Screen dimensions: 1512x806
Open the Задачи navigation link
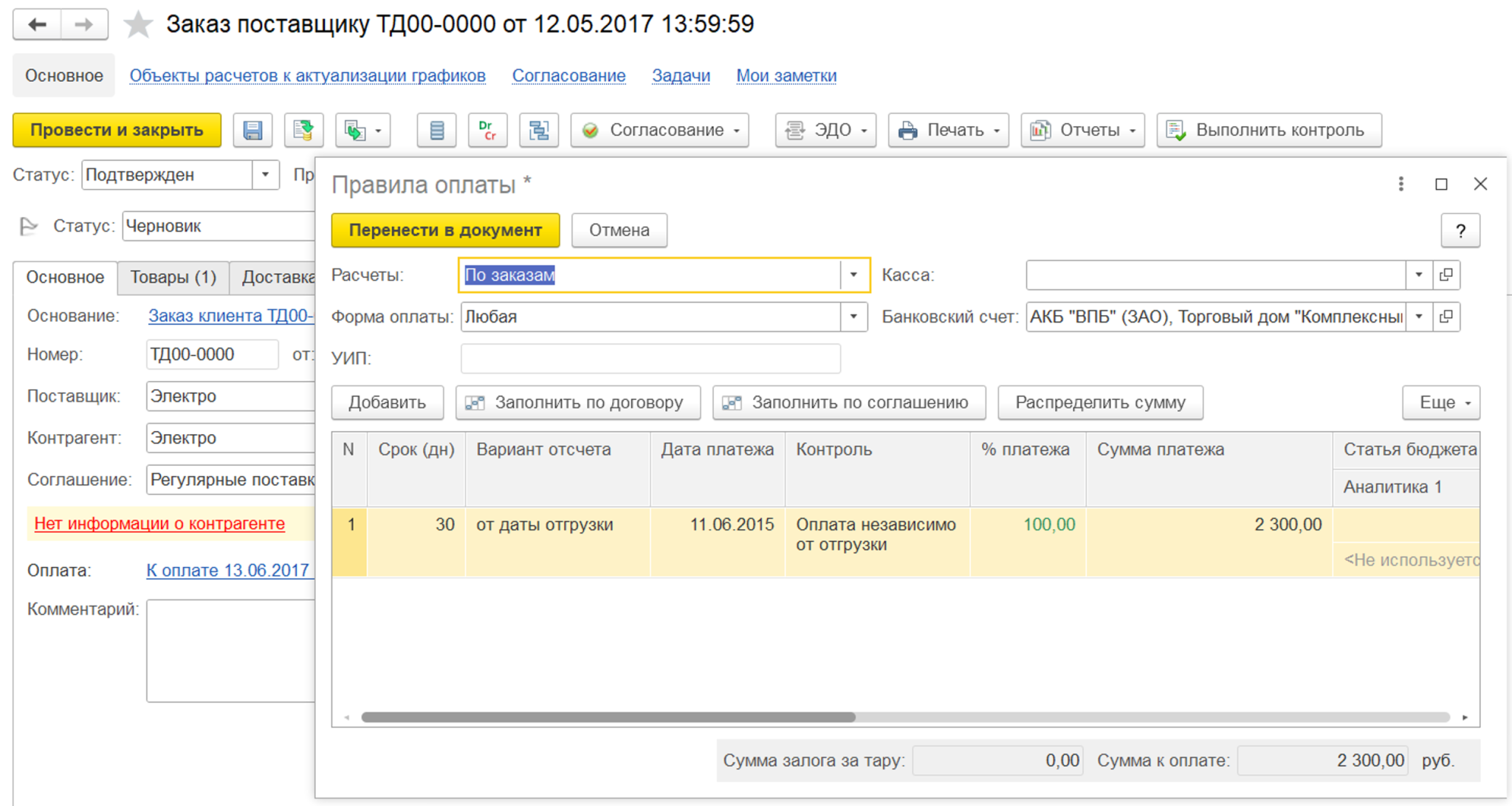[681, 75]
